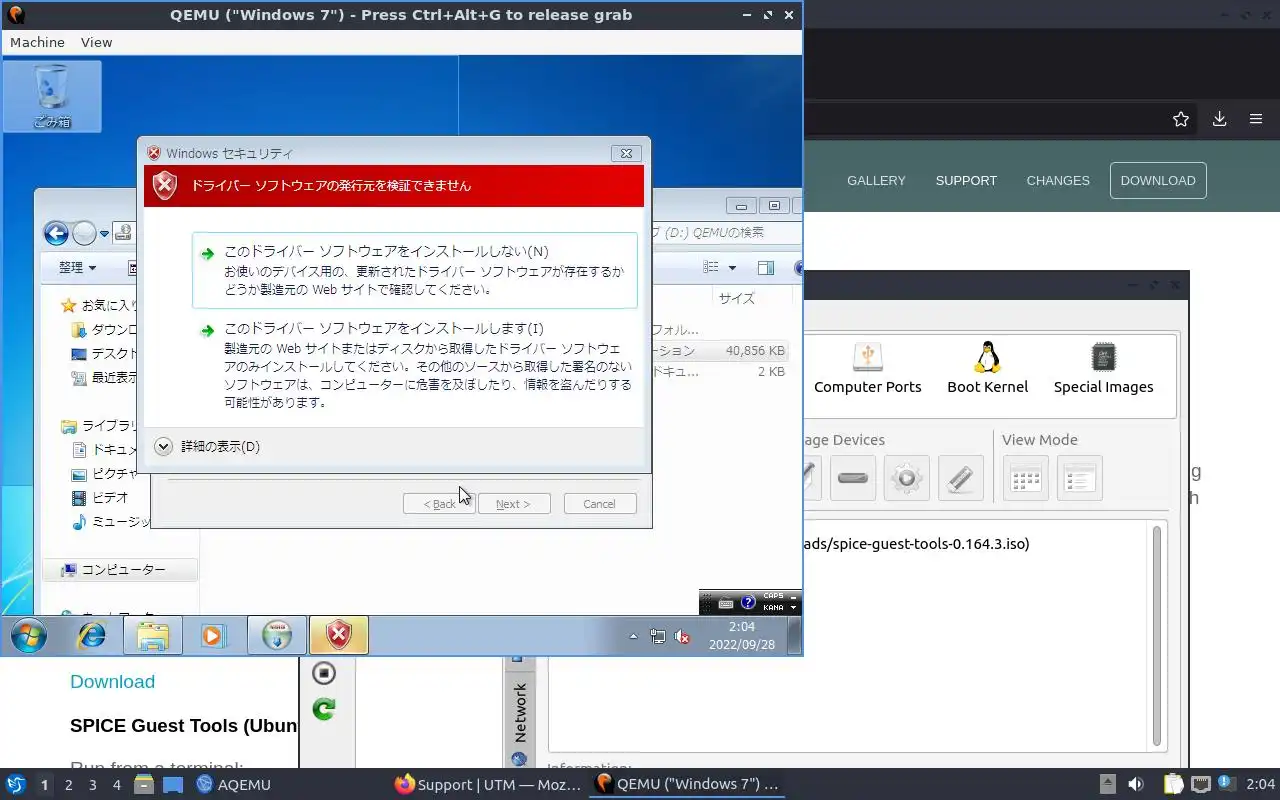Click the AQEMU device list scrollbar
Viewport: 1280px width, 800px height.
tap(1158, 636)
